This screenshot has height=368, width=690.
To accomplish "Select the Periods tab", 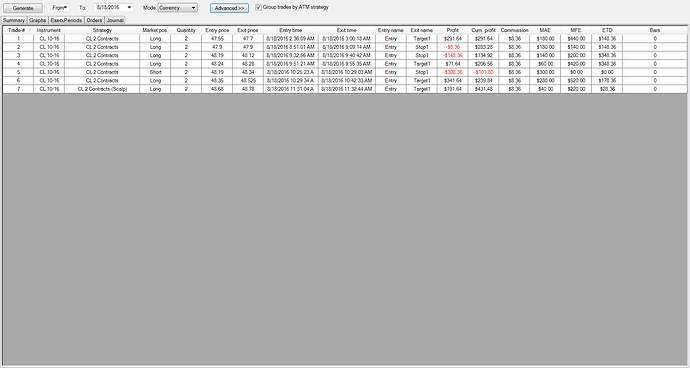I will tap(74, 20).
